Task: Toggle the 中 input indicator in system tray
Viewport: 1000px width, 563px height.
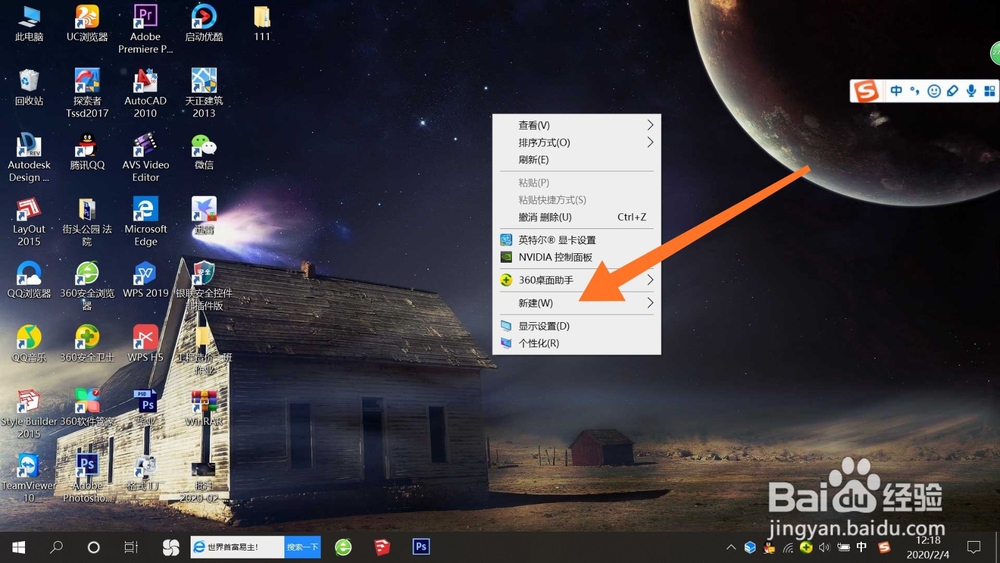Action: 862,547
